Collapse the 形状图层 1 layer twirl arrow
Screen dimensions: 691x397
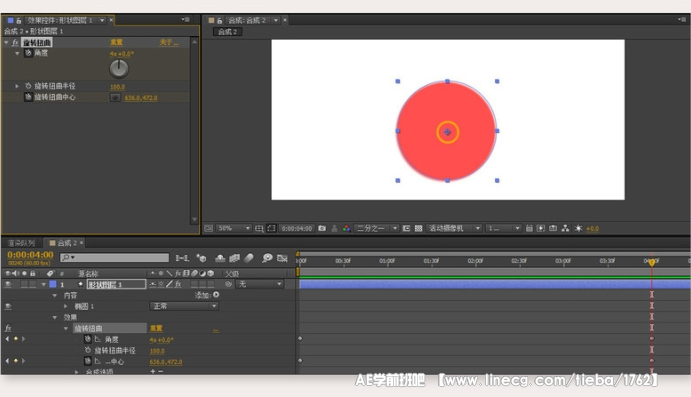tap(43, 285)
